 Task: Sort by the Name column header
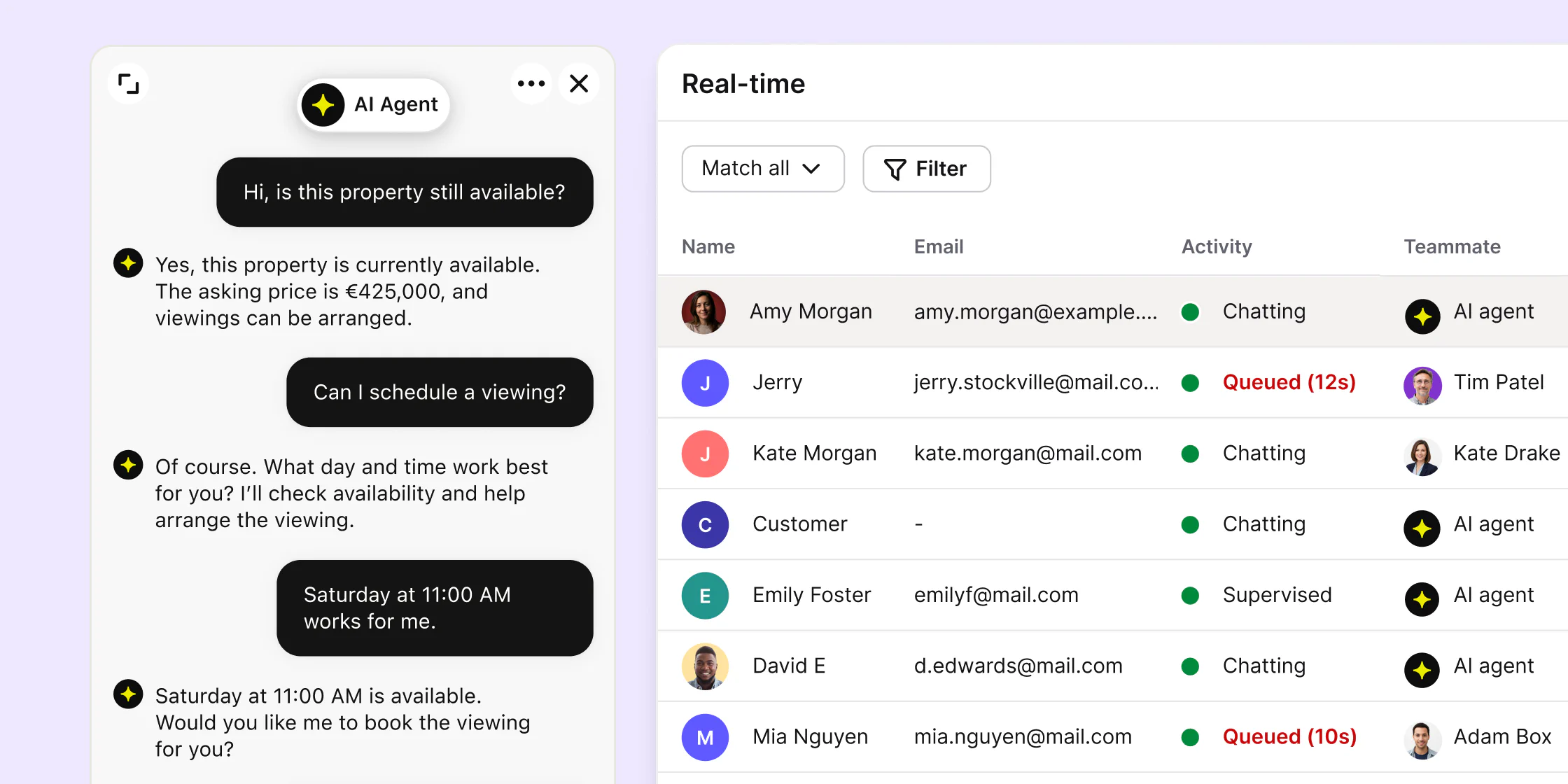click(708, 246)
